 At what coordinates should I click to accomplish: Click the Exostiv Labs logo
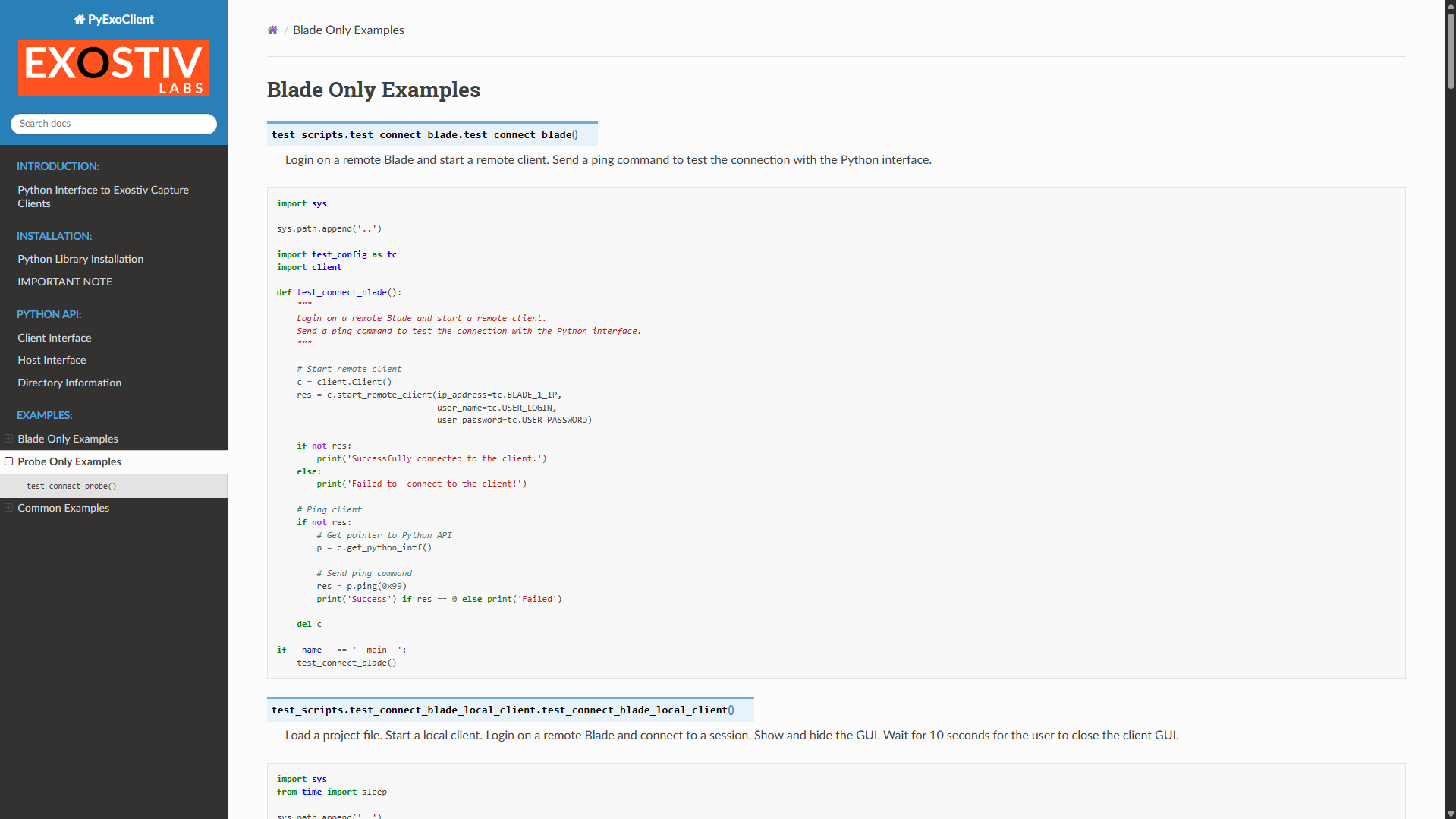[x=114, y=68]
